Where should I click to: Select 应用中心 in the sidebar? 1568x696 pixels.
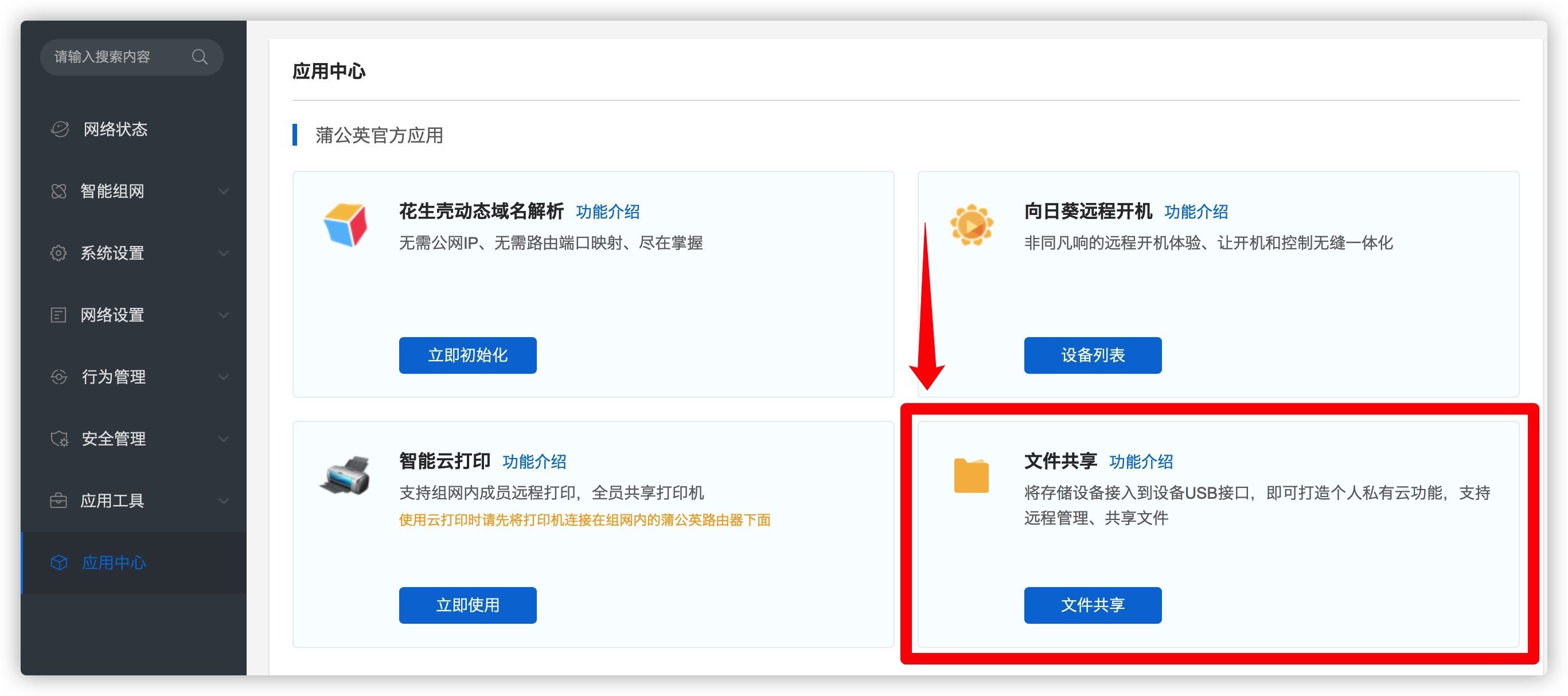tap(114, 563)
